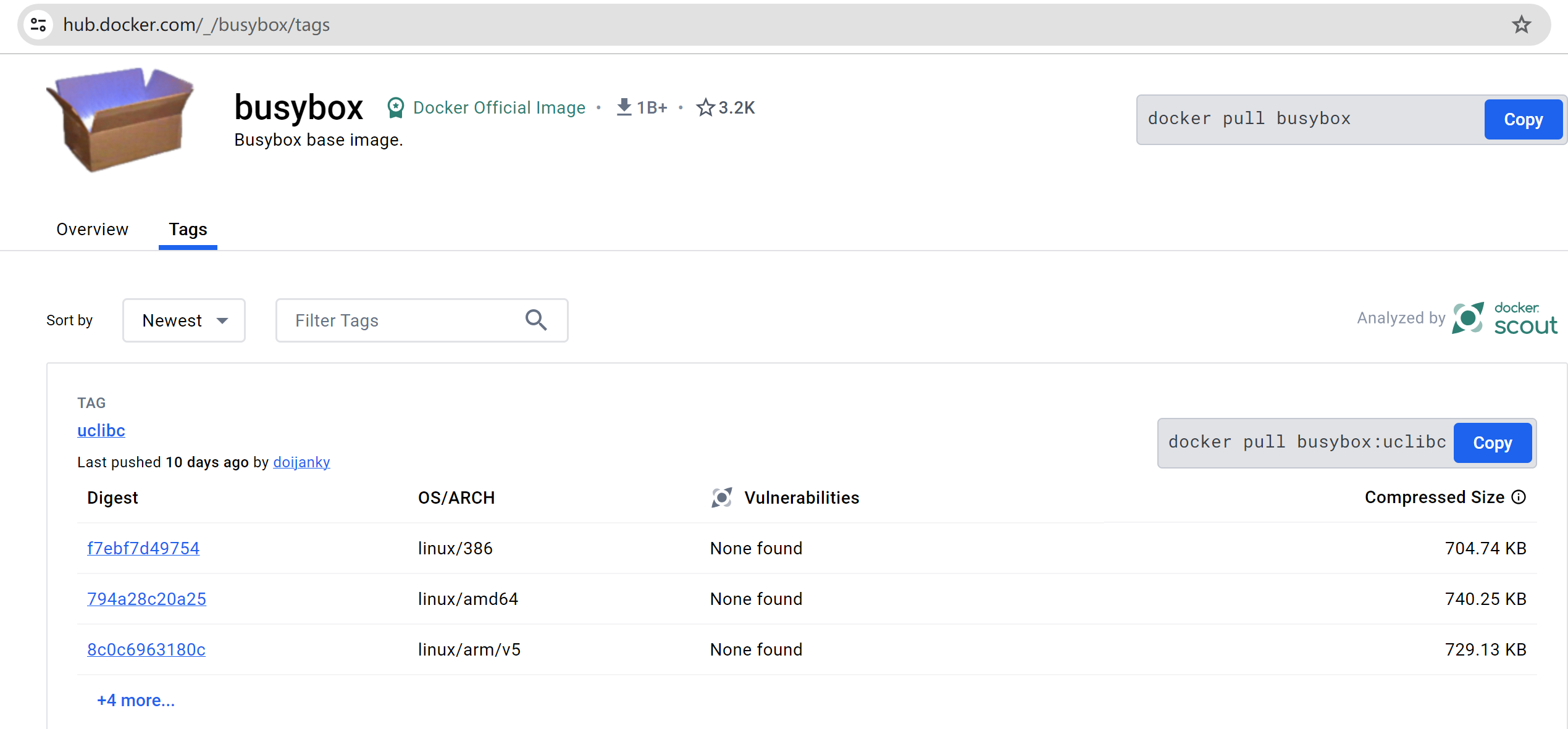The height and width of the screenshot is (729, 1568).
Task: Open digest f7ebf7d49754 for linux/386
Action: (143, 549)
